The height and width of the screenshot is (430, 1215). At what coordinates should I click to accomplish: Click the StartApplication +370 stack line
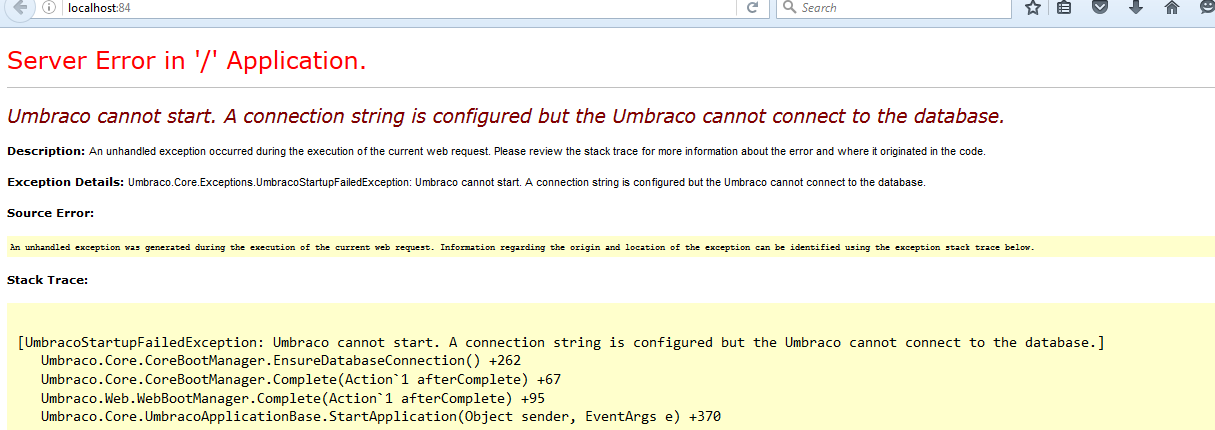click(x=381, y=416)
